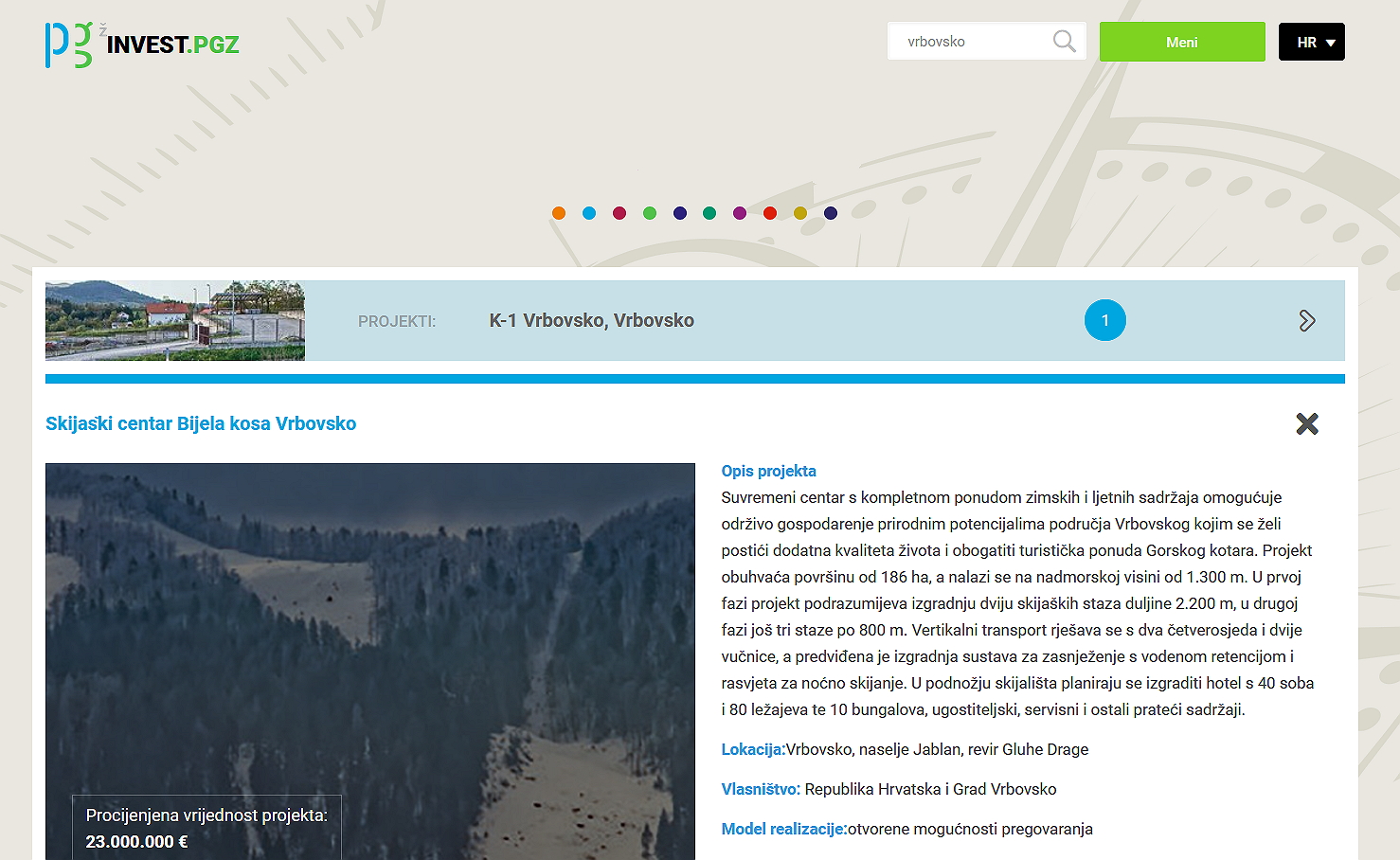Click the search magnifier icon
This screenshot has height=860, width=1400.
(x=1064, y=42)
